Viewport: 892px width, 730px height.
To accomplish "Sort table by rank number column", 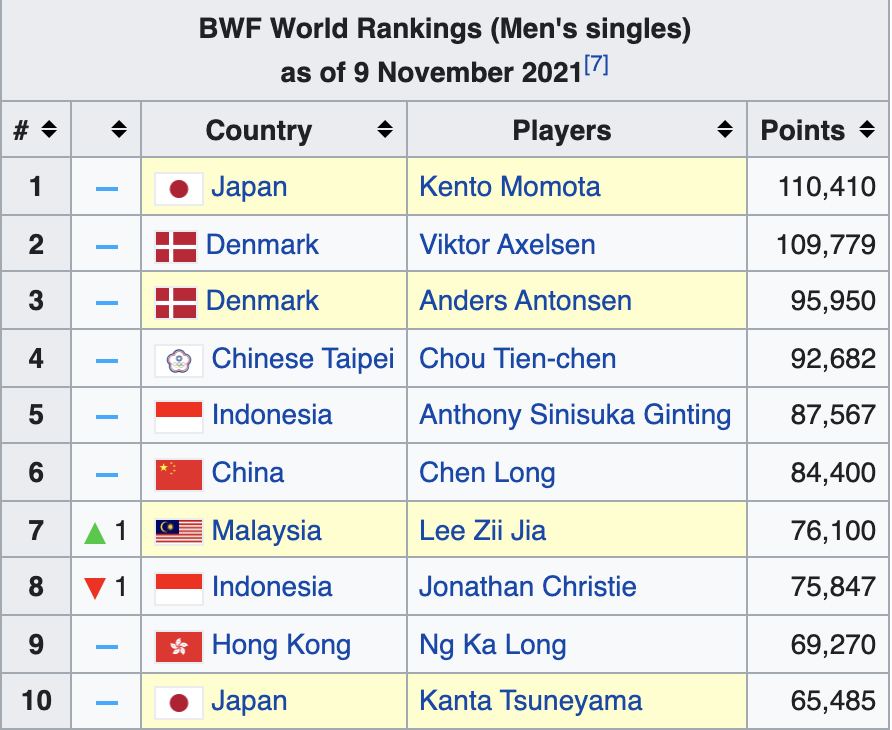I will (x=49, y=130).
